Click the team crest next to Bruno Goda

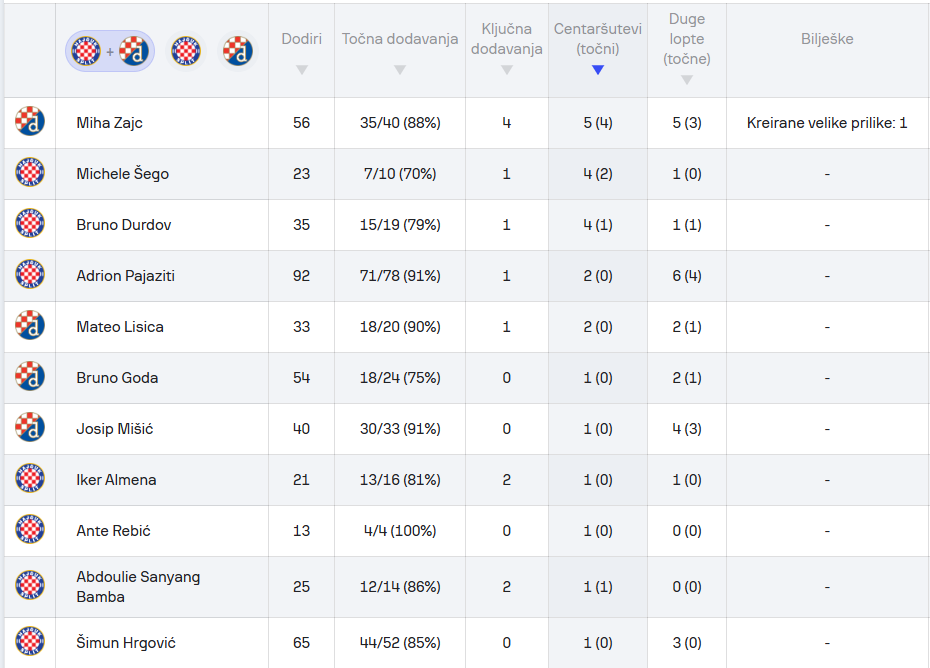(30, 377)
